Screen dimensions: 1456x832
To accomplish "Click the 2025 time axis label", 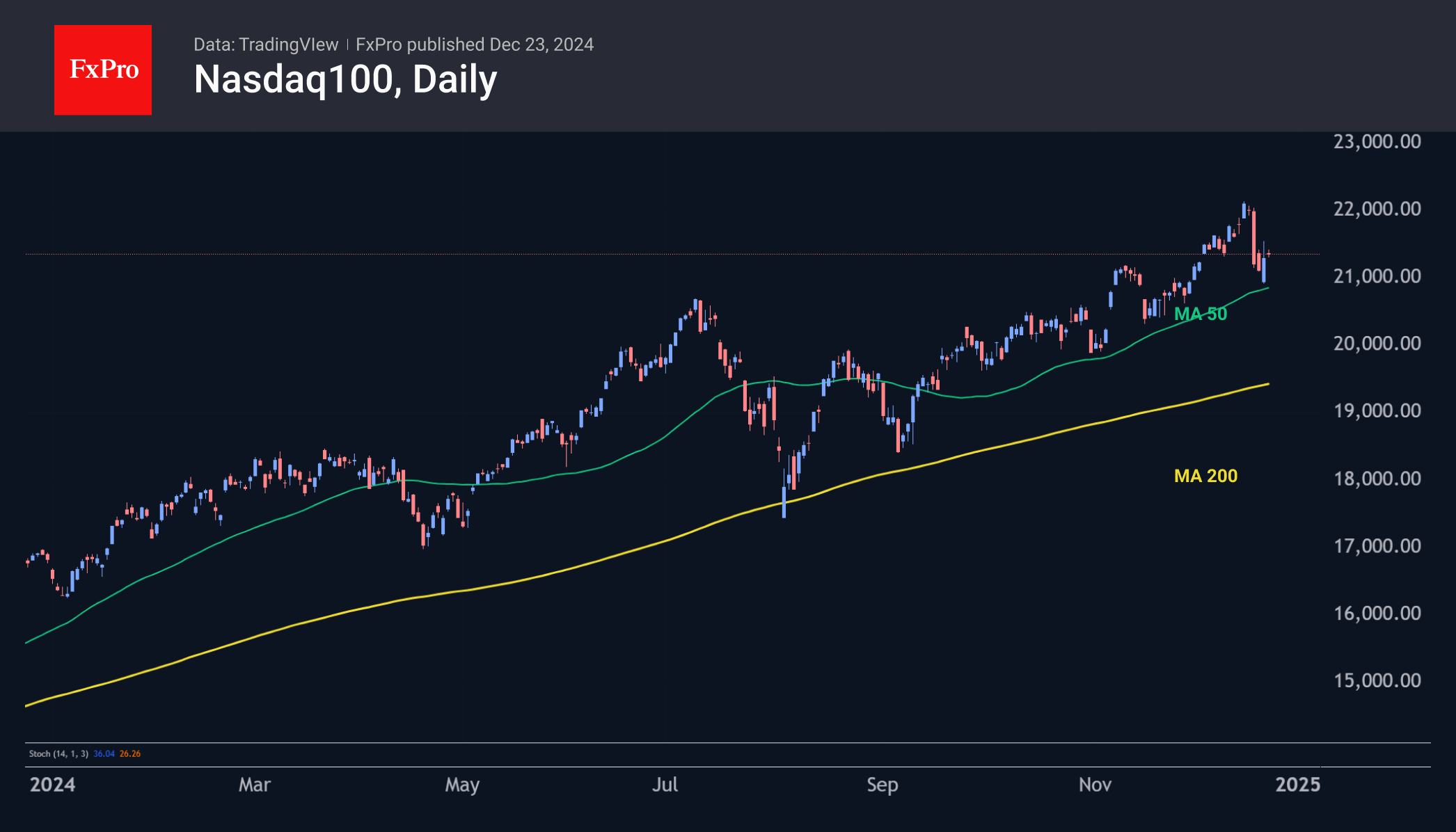I will [1297, 785].
